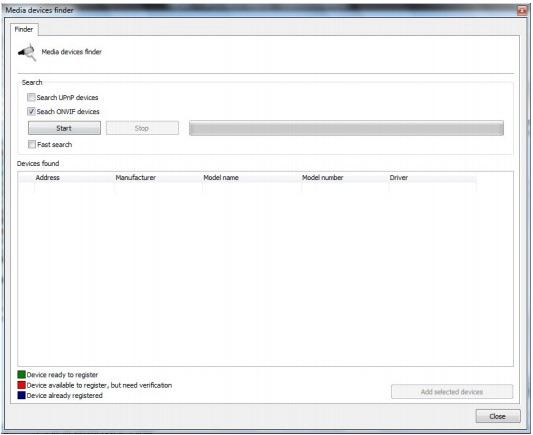The width and height of the screenshot is (533, 435).
Task: Click the window's red close button
Action: click(522, 11)
